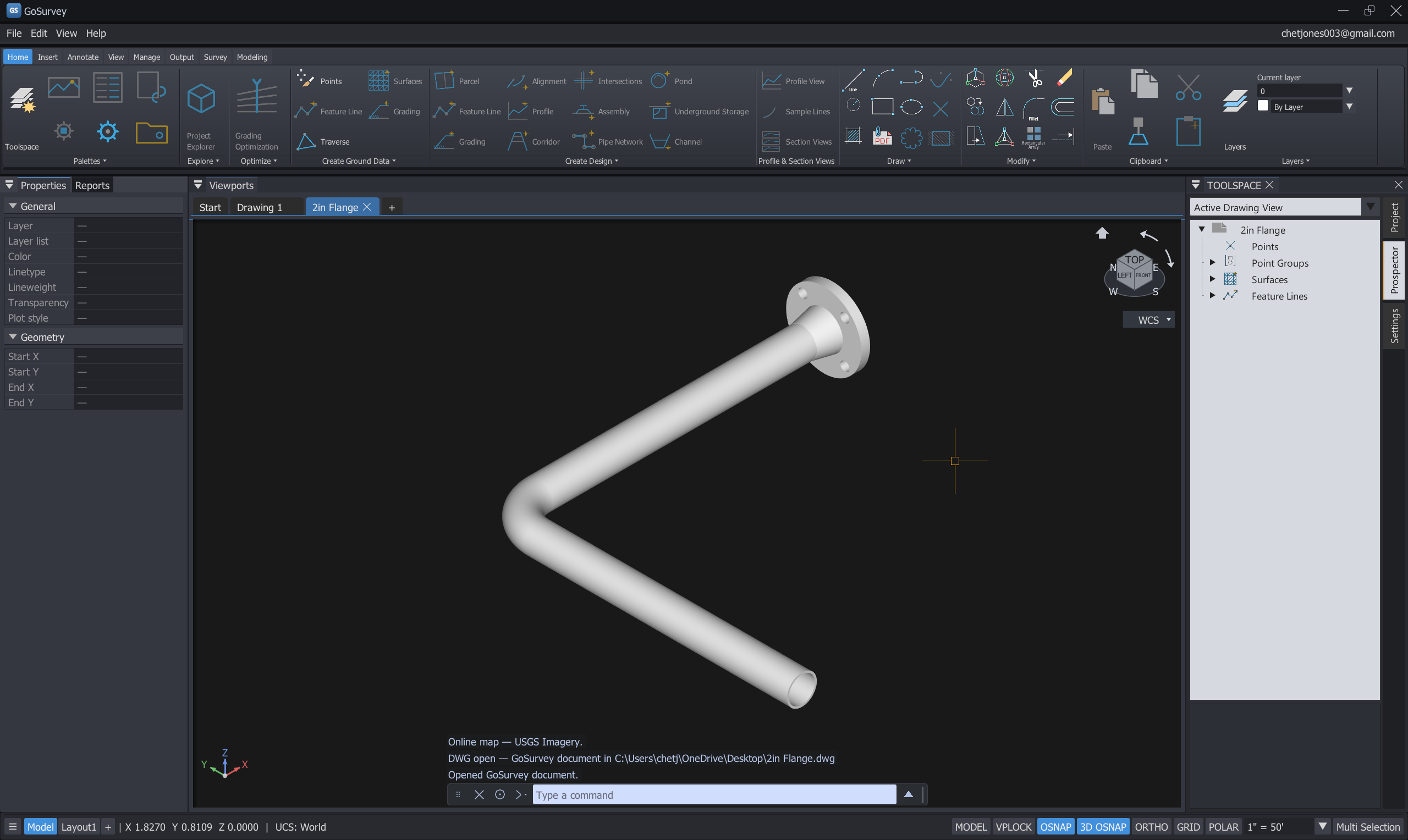Select the Offset tool

[1063, 107]
